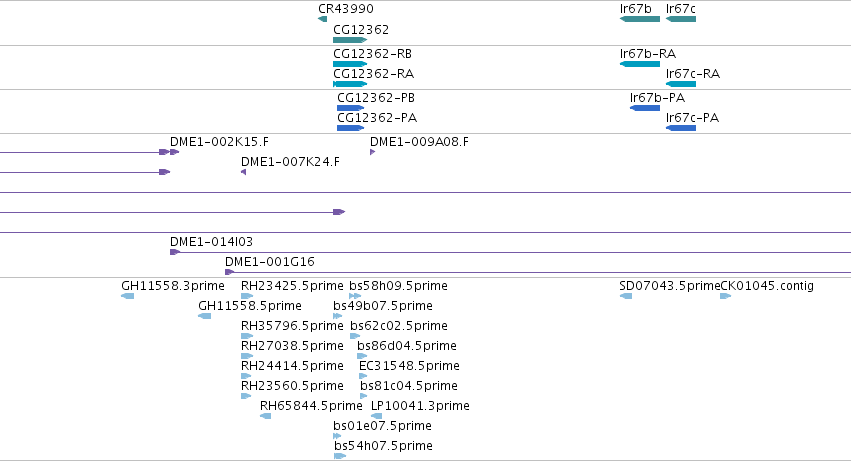
Task: Select the SD07043.5prime EST arrow
Action: 626,296
